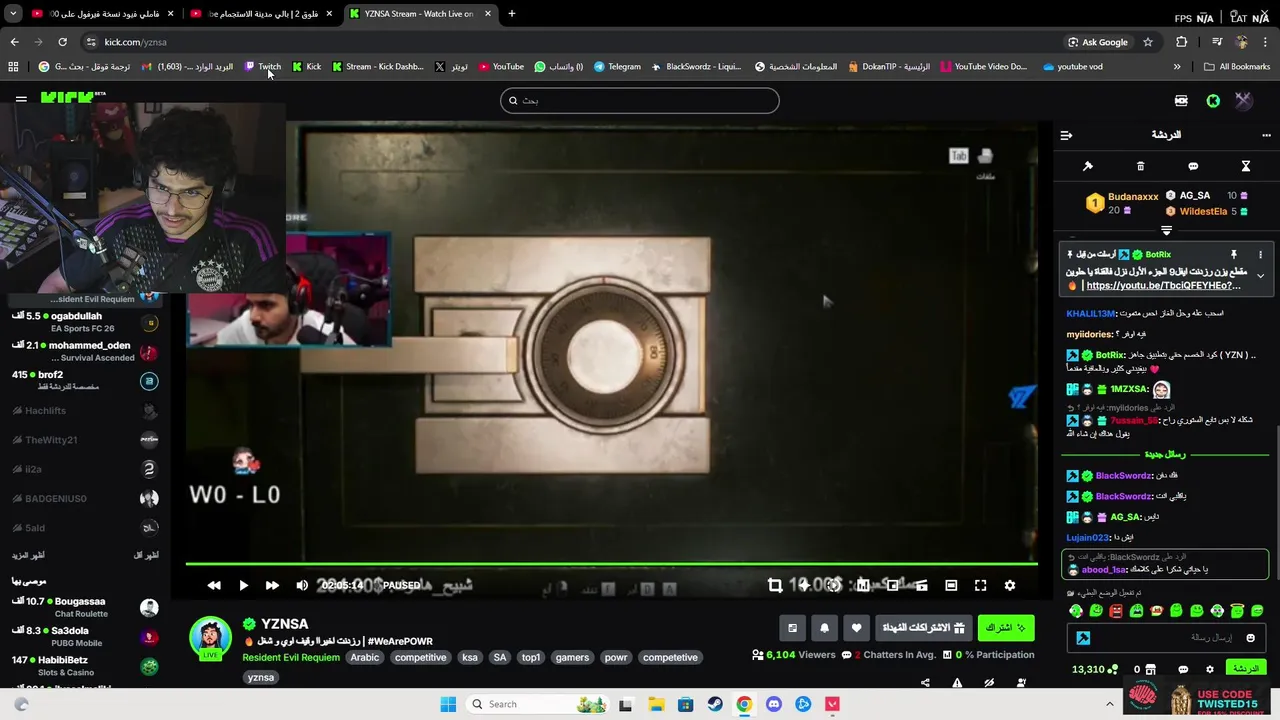Click the heart follow button for YZNSA
Image resolution: width=1280 pixels, height=720 pixels.
856,628
